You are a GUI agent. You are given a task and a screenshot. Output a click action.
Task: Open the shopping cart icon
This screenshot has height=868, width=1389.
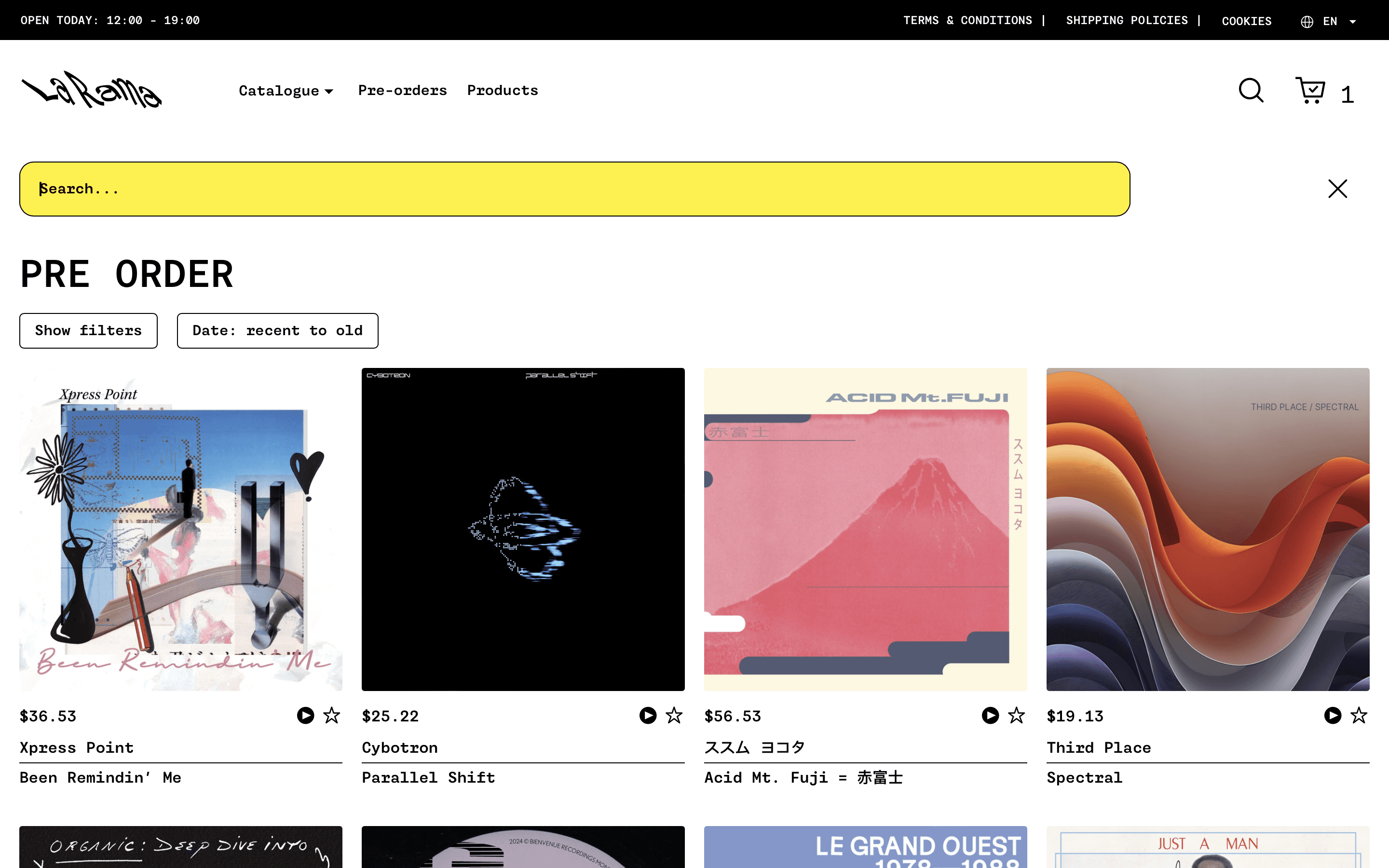point(1310,91)
